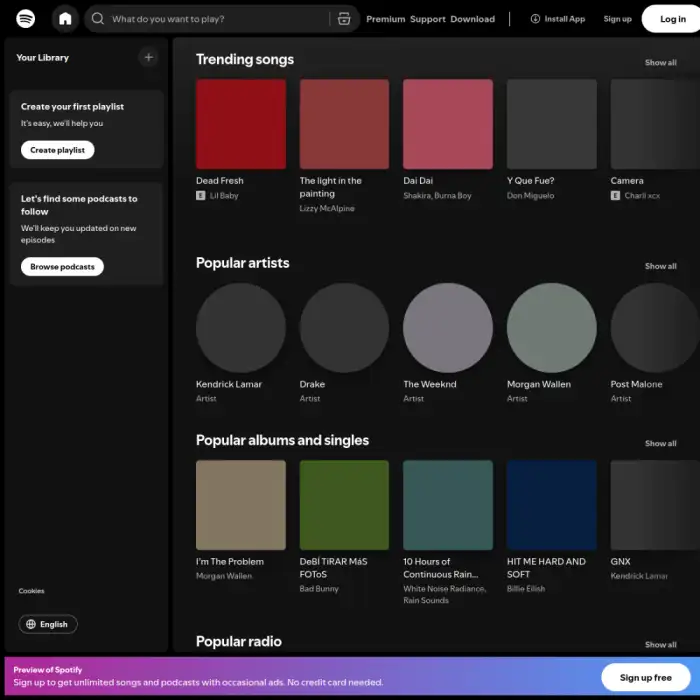Screen dimensions: 700x700
Task: Click explicit badge beside Lil Baby
Action: (x=200, y=196)
